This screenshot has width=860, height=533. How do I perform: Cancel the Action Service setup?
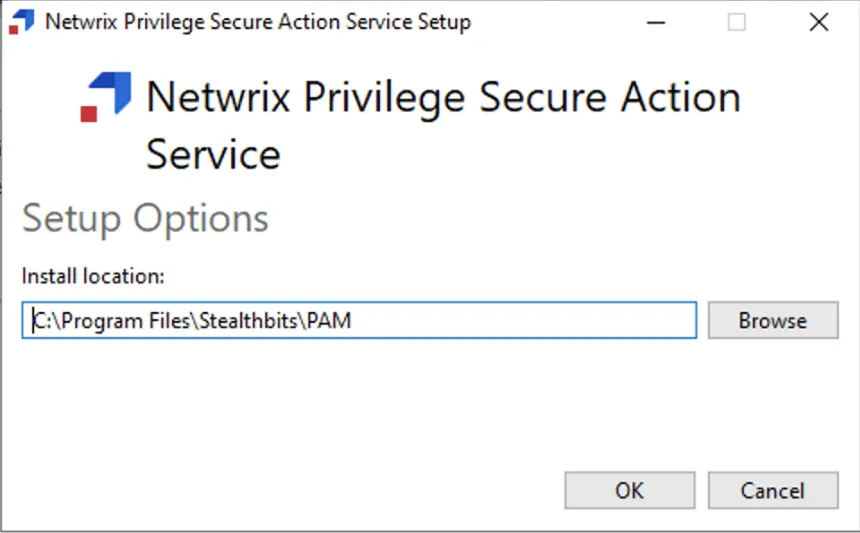point(773,490)
